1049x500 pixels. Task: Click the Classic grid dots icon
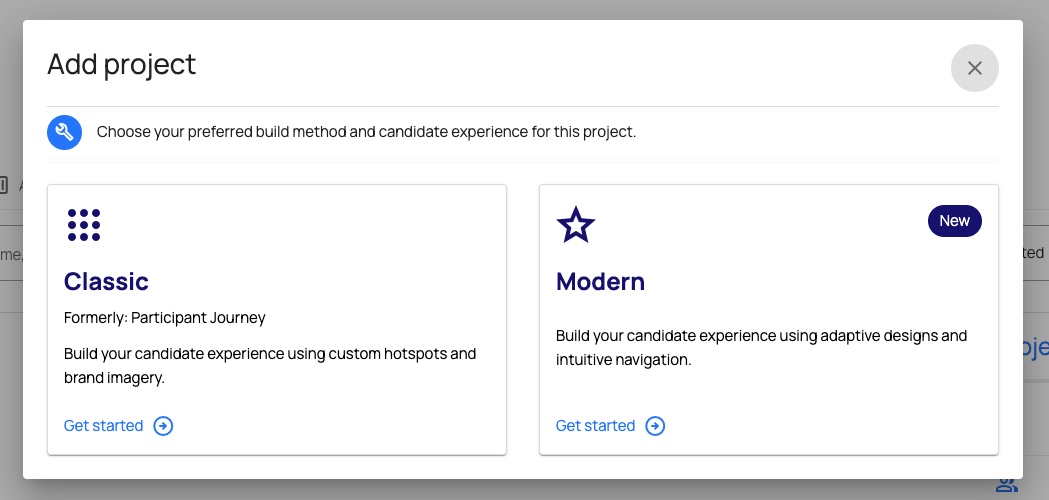84,225
